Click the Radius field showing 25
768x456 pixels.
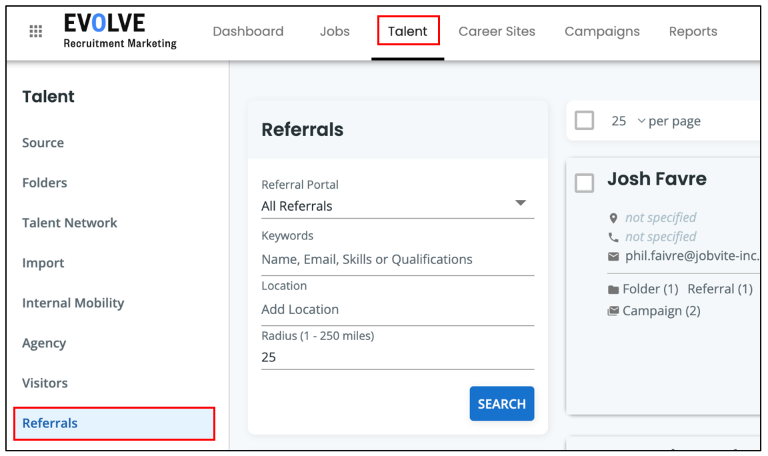coord(398,357)
